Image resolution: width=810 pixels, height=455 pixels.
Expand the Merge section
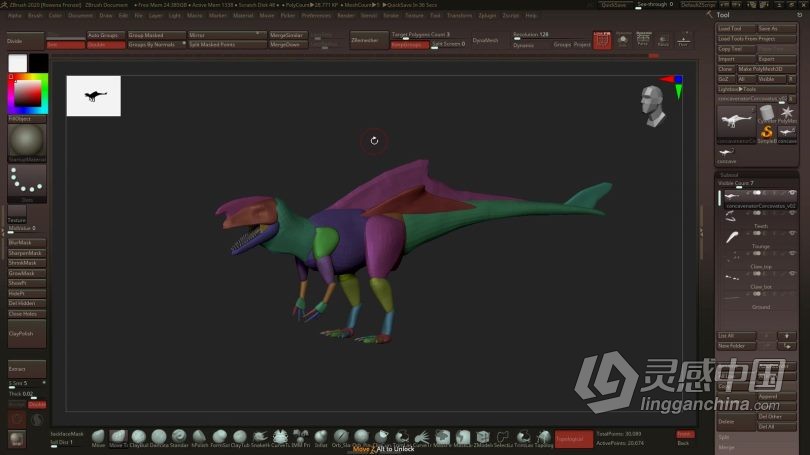[726, 447]
